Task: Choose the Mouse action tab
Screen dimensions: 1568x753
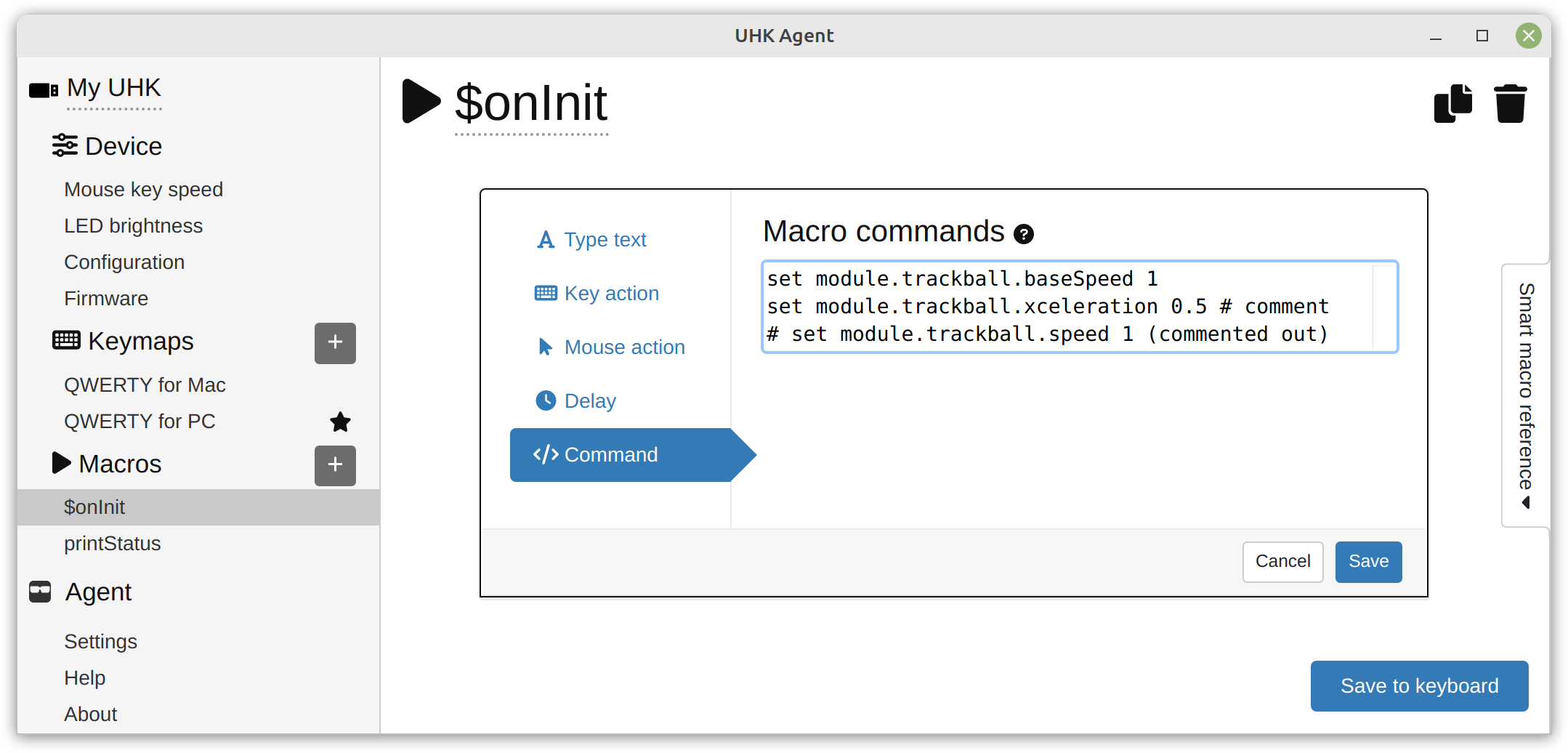Action: point(610,347)
